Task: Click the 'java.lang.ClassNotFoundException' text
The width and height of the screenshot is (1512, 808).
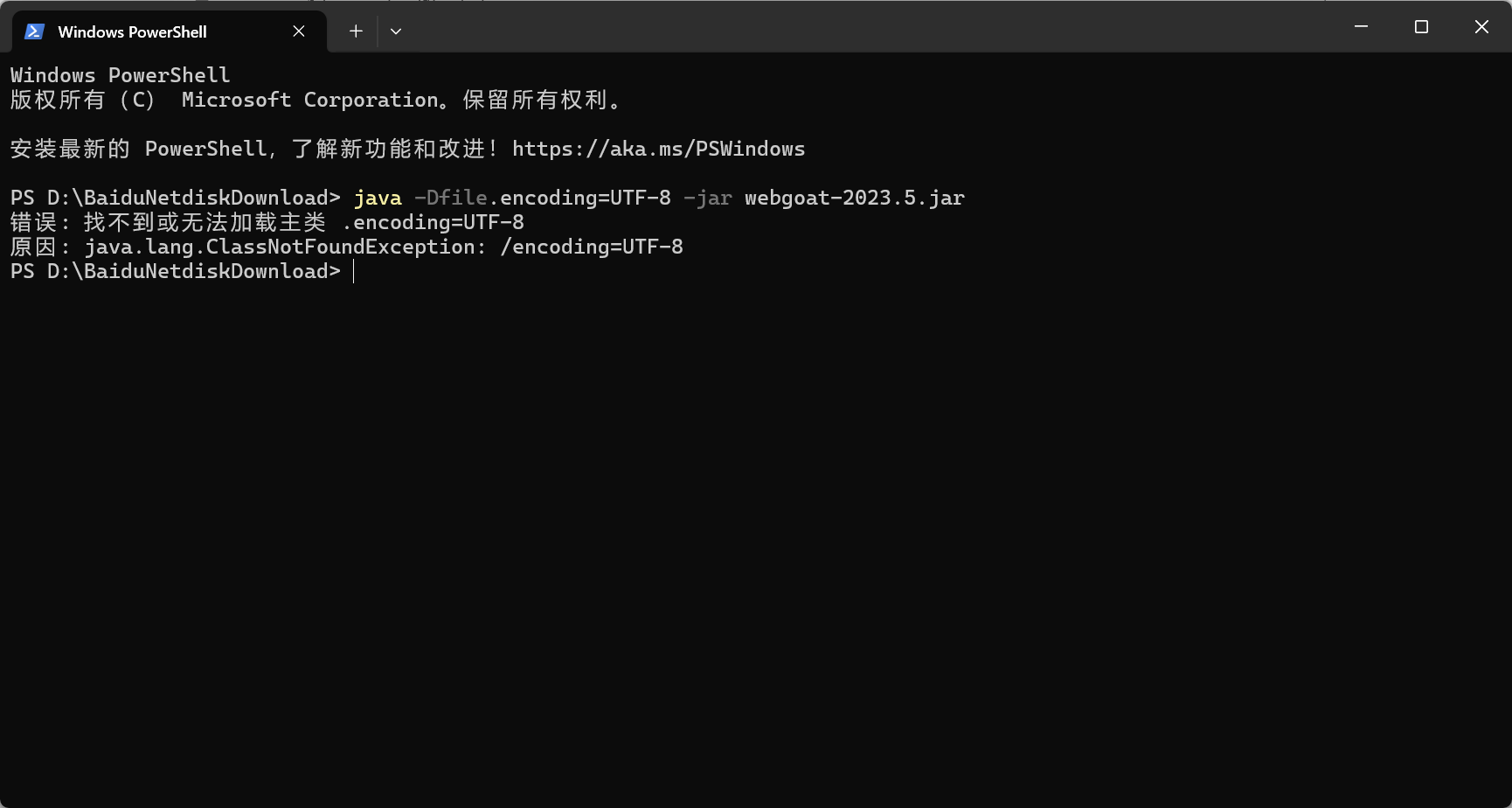Action: click(280, 247)
